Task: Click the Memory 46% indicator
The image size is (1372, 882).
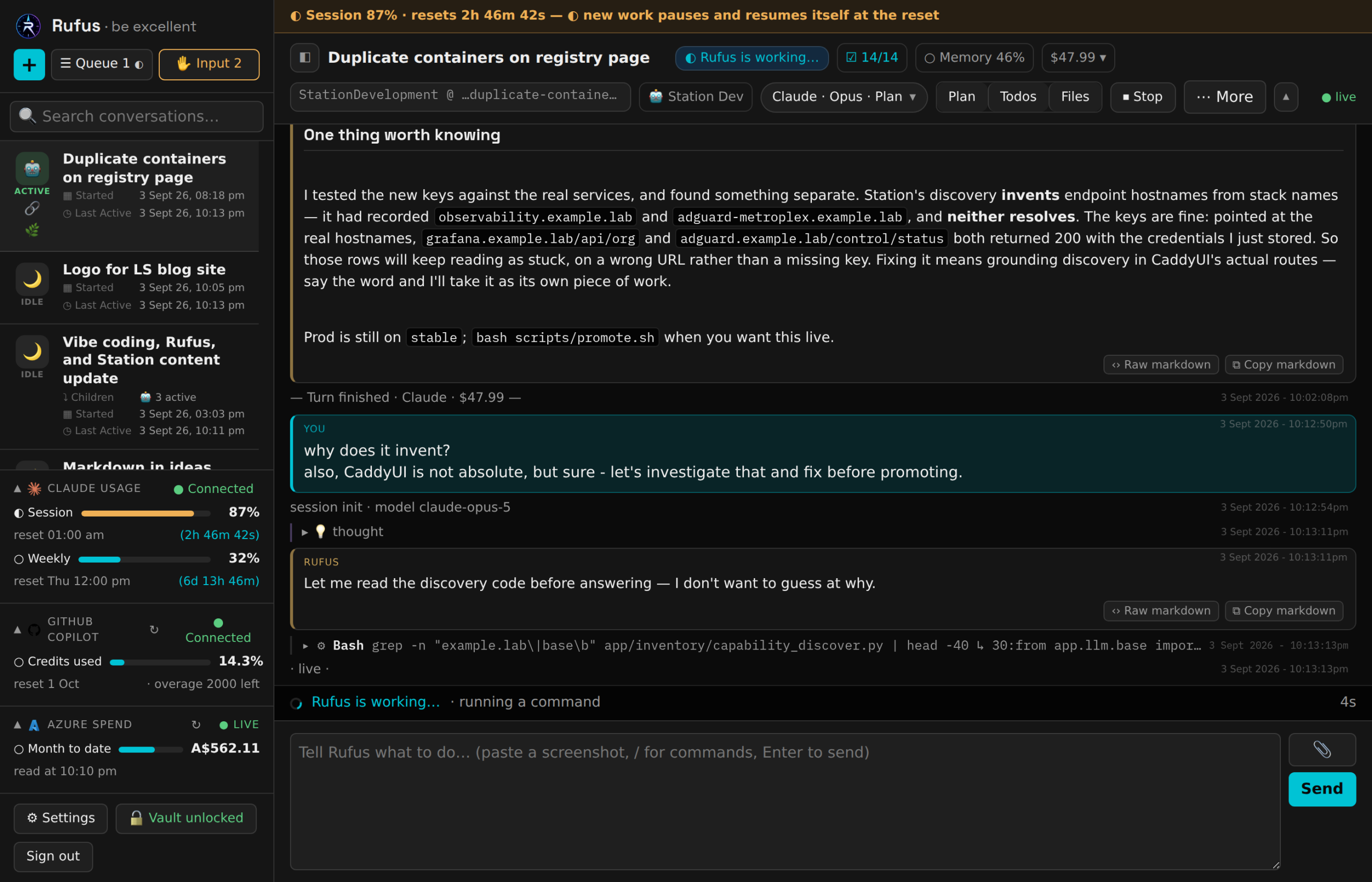Action: tap(974, 58)
